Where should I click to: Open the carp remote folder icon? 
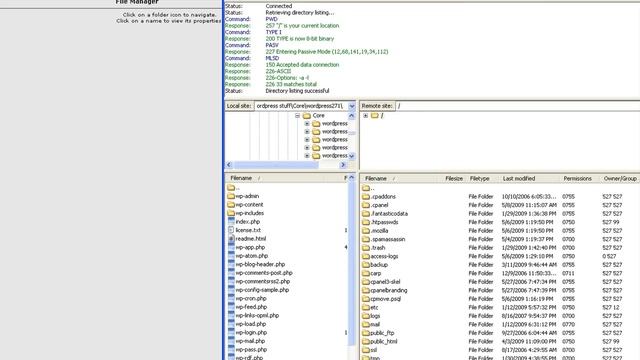click(366, 273)
